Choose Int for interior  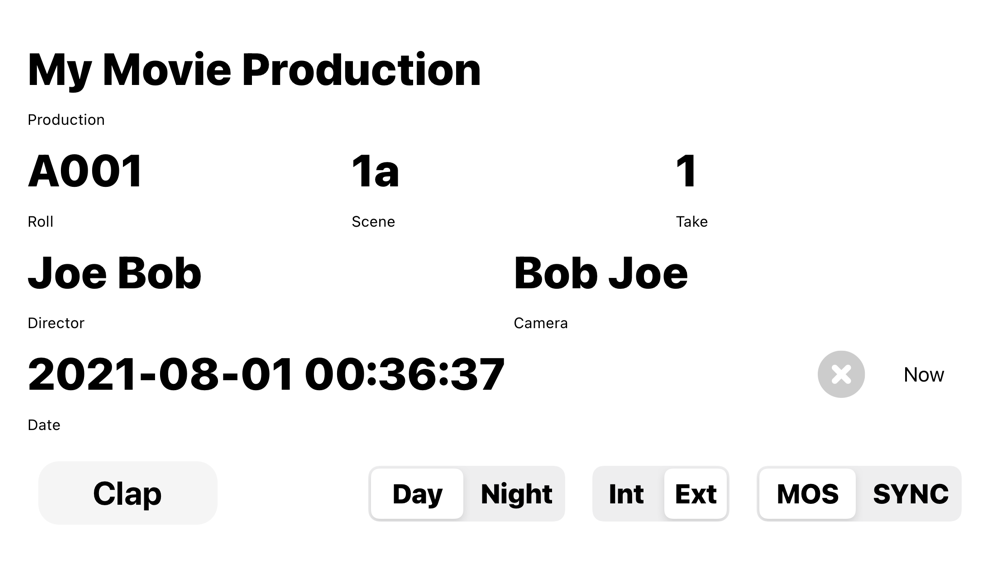(x=626, y=494)
